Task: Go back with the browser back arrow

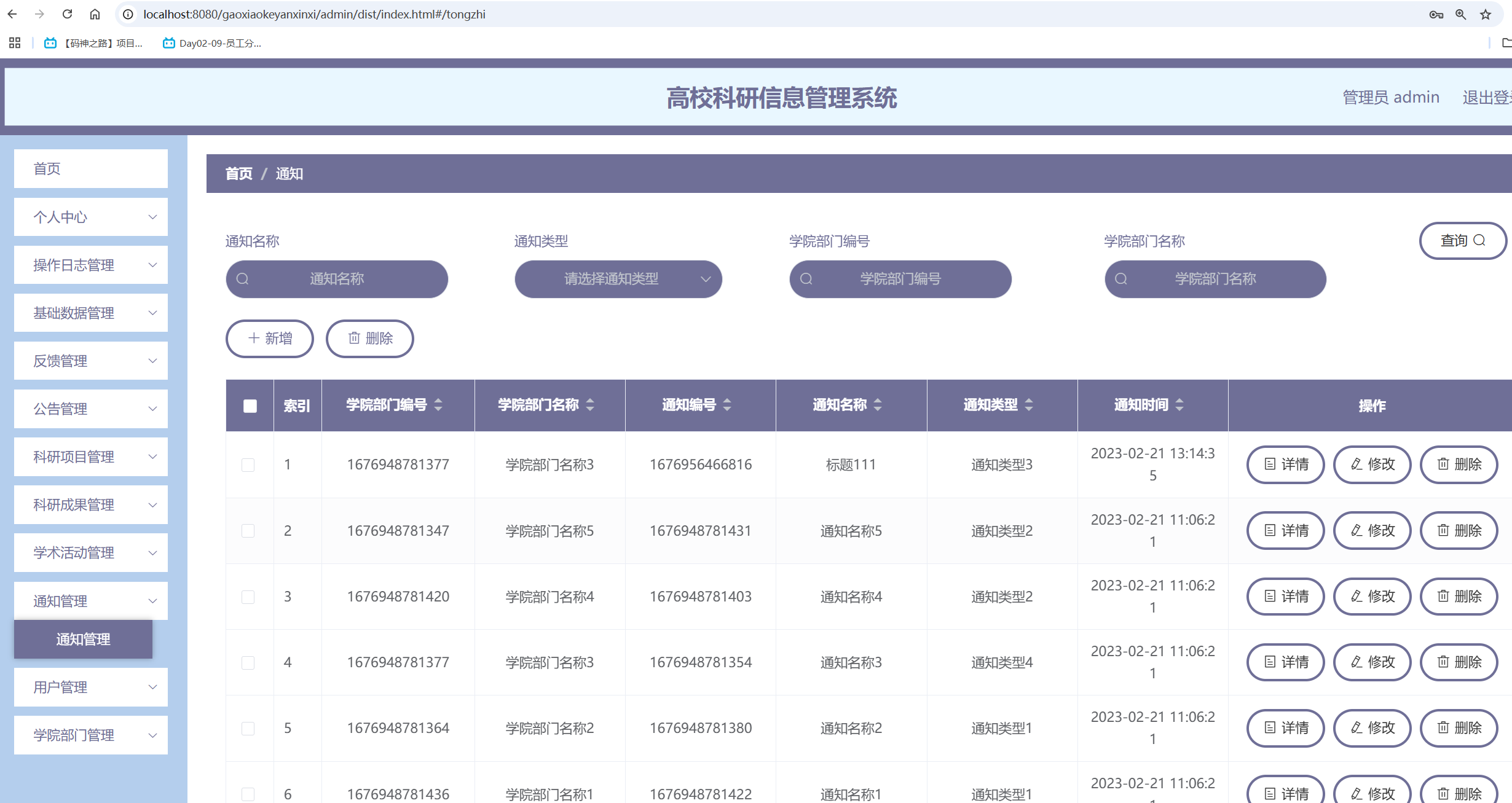Action: click(12, 14)
